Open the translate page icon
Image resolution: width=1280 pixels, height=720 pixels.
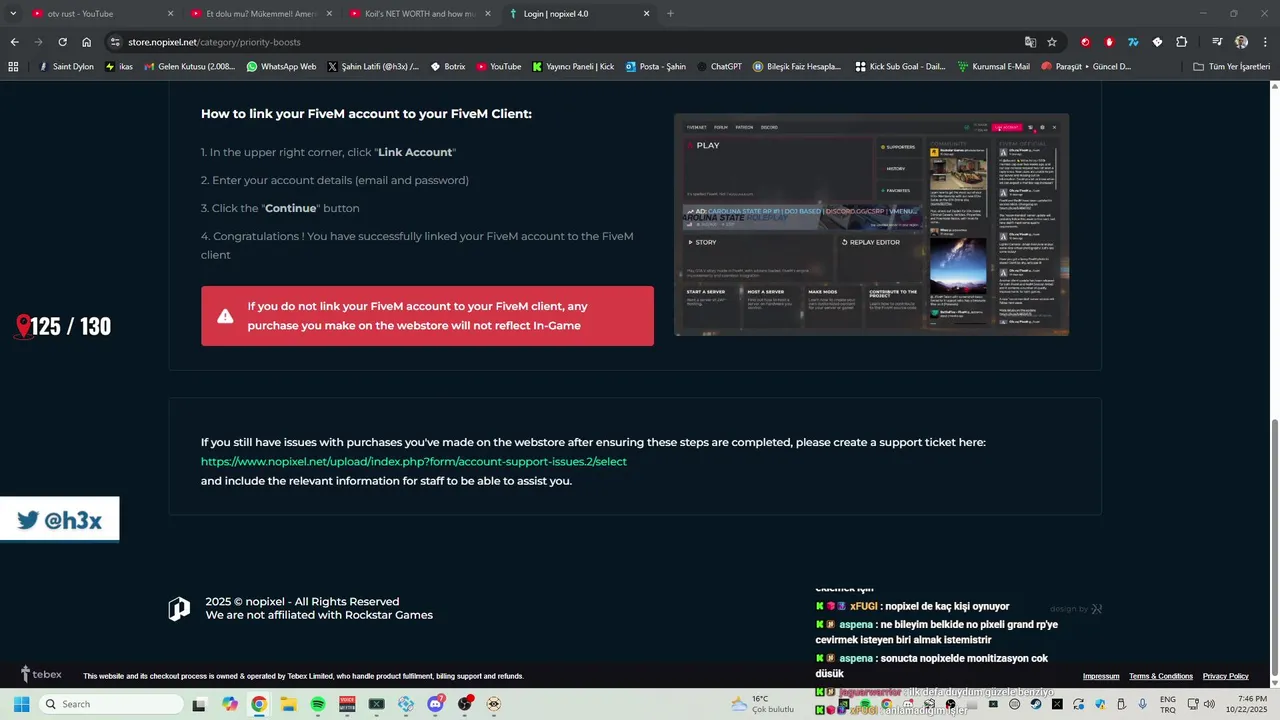[1030, 42]
